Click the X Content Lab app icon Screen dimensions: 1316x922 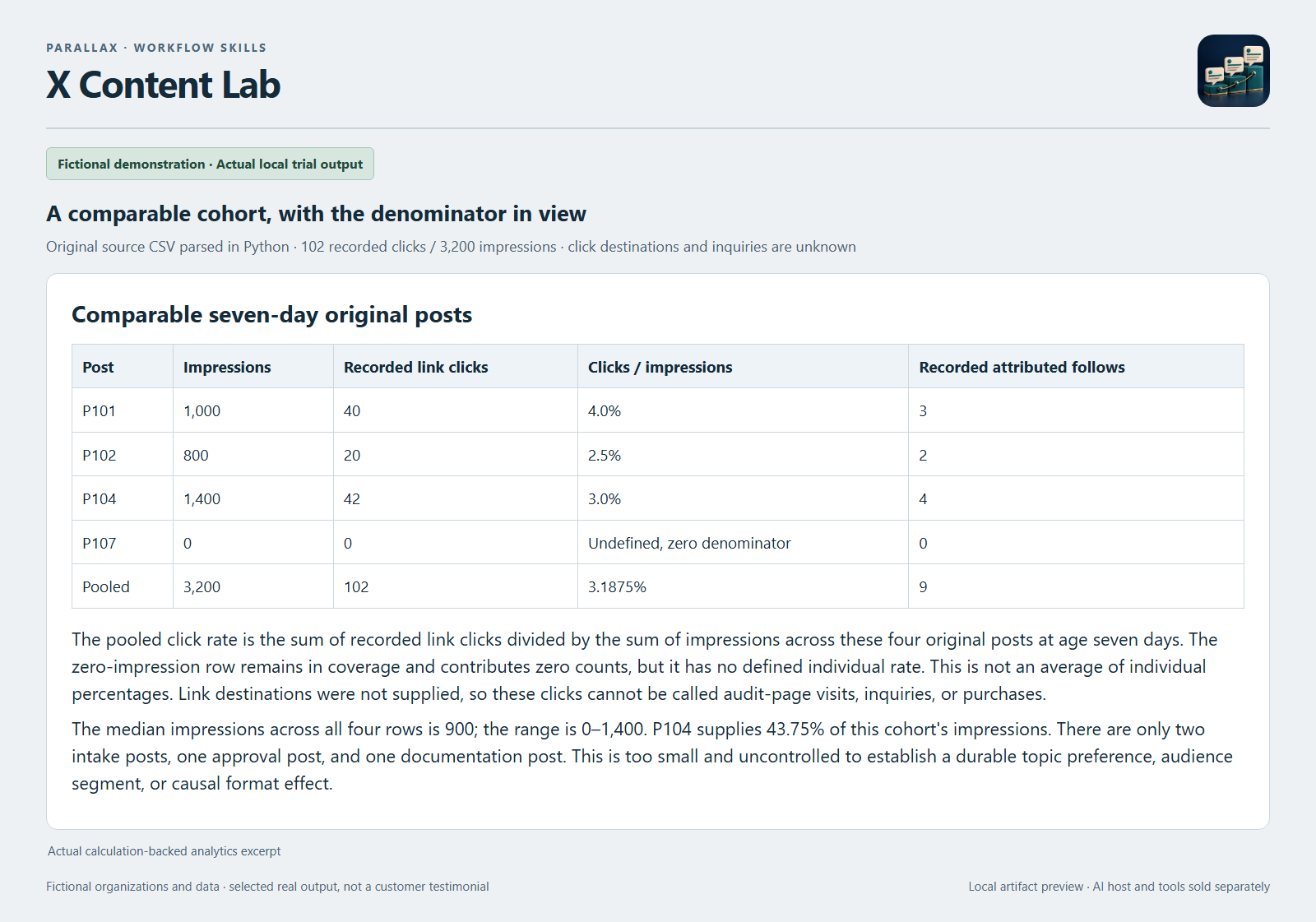(1233, 71)
